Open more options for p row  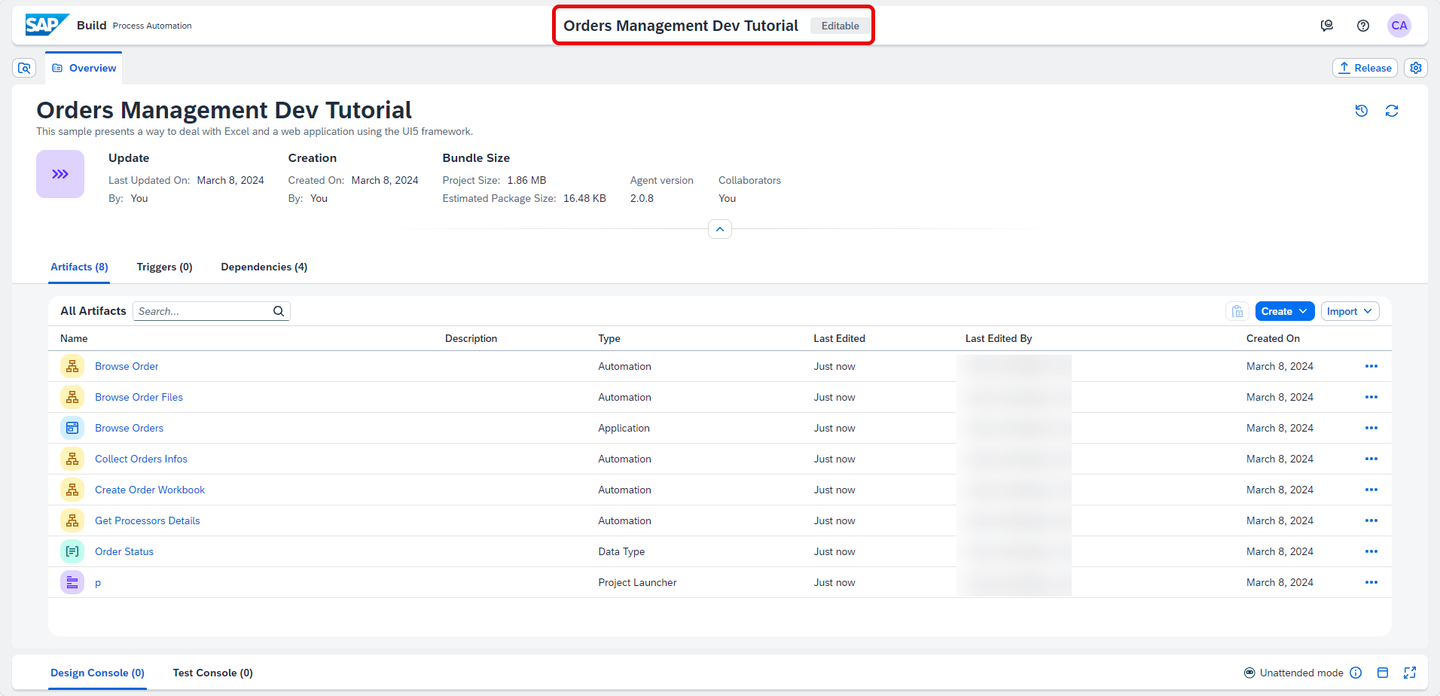coord(1371,582)
